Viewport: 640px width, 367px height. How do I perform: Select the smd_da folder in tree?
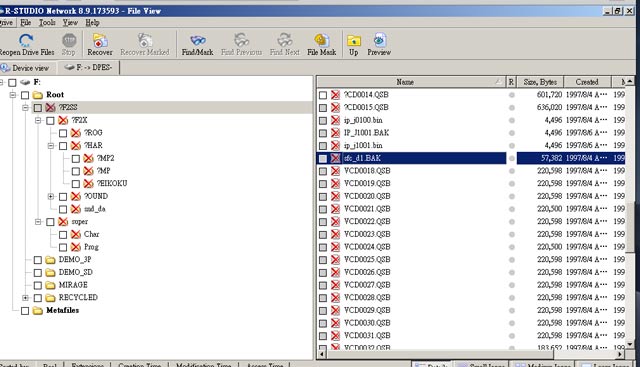pos(94,209)
